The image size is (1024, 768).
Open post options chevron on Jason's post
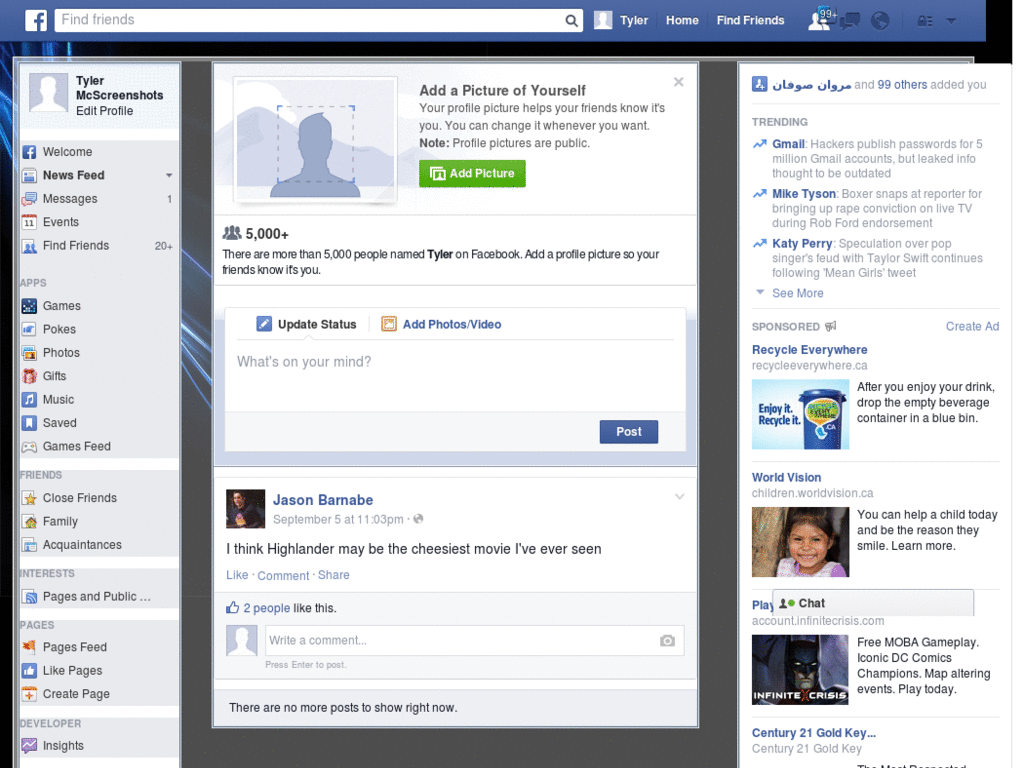pos(679,496)
